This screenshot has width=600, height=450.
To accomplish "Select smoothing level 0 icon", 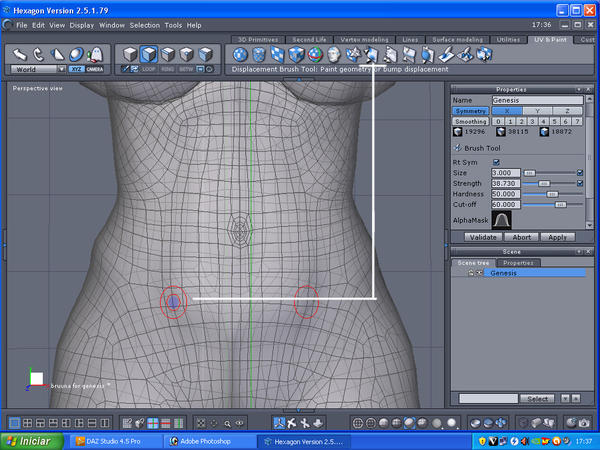I will 499,121.
